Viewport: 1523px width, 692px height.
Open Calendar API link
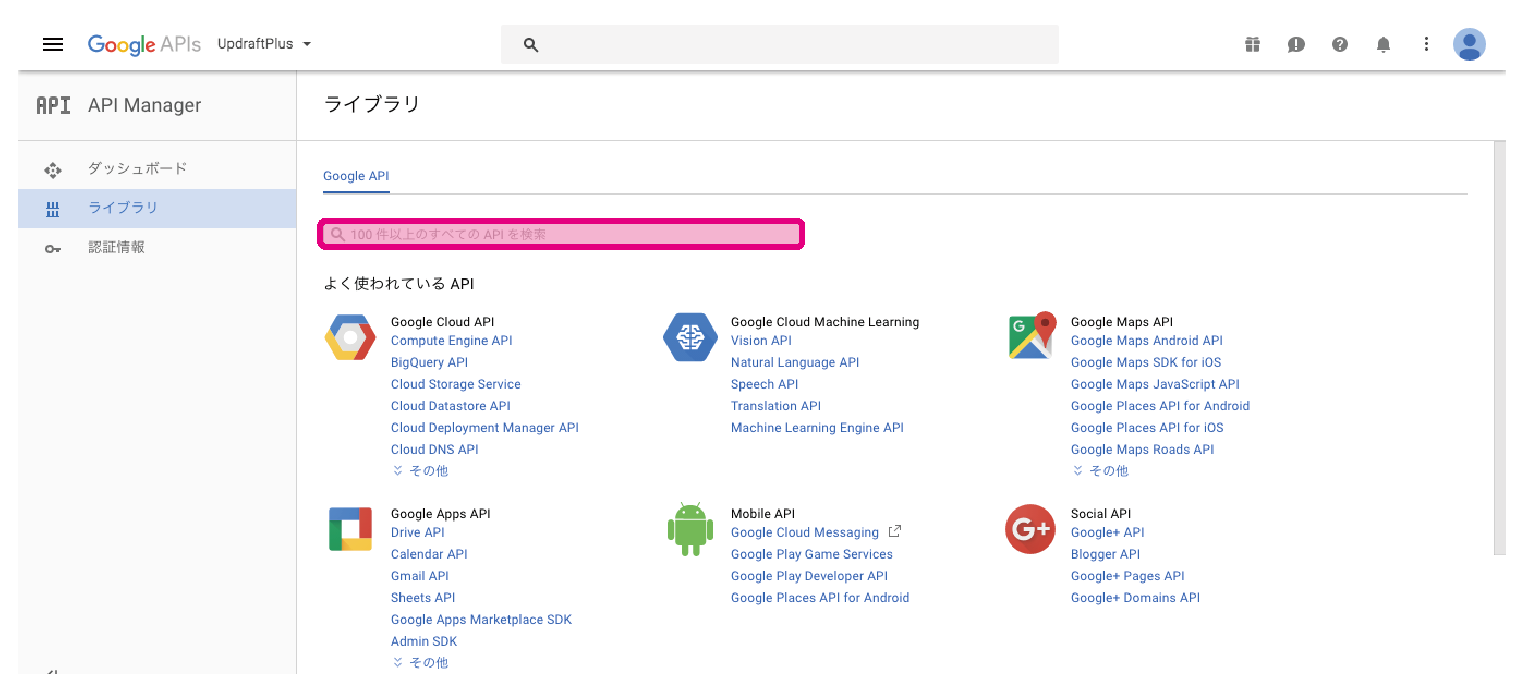pos(429,555)
